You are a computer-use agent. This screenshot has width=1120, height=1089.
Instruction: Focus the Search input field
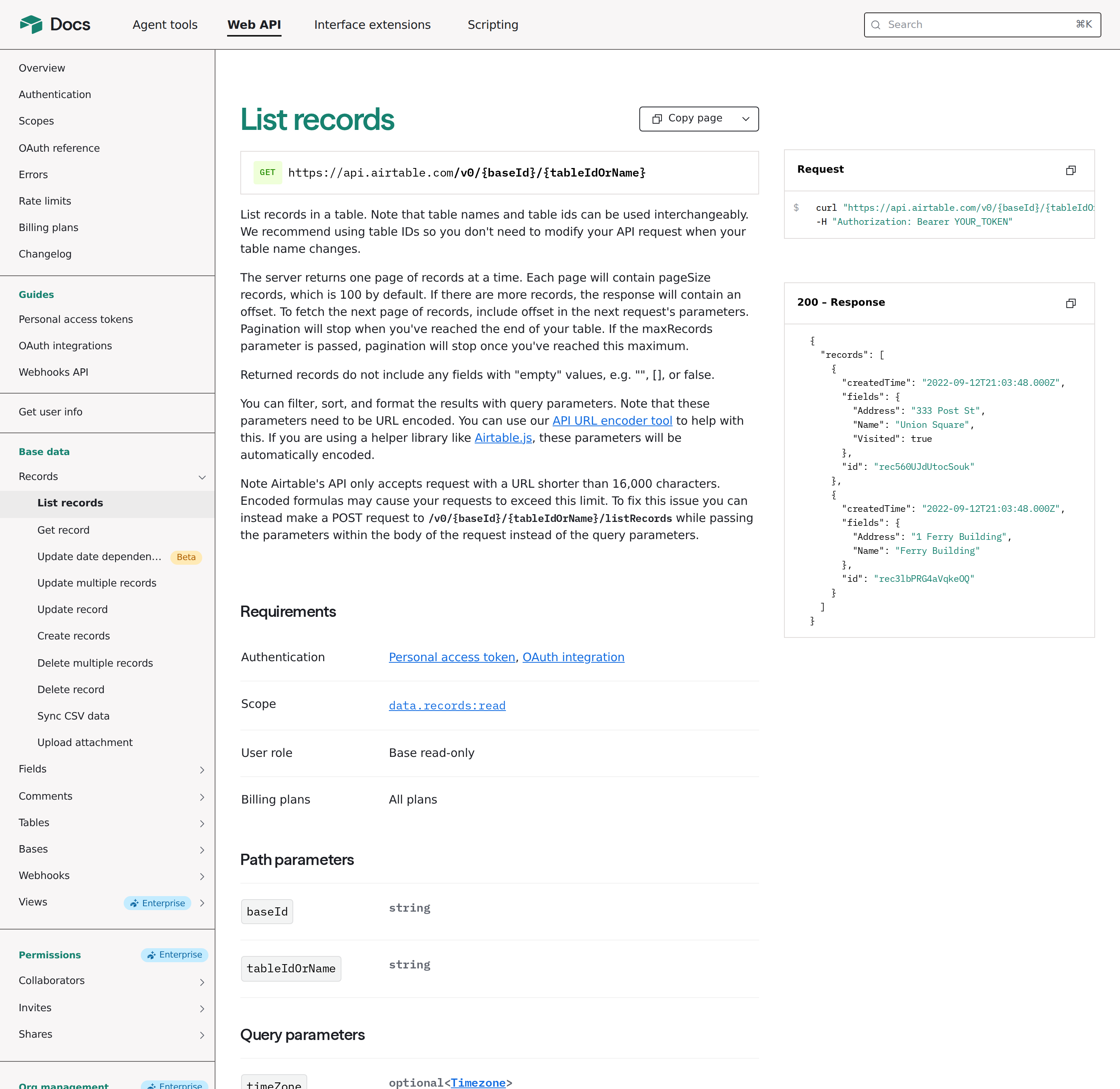(982, 25)
